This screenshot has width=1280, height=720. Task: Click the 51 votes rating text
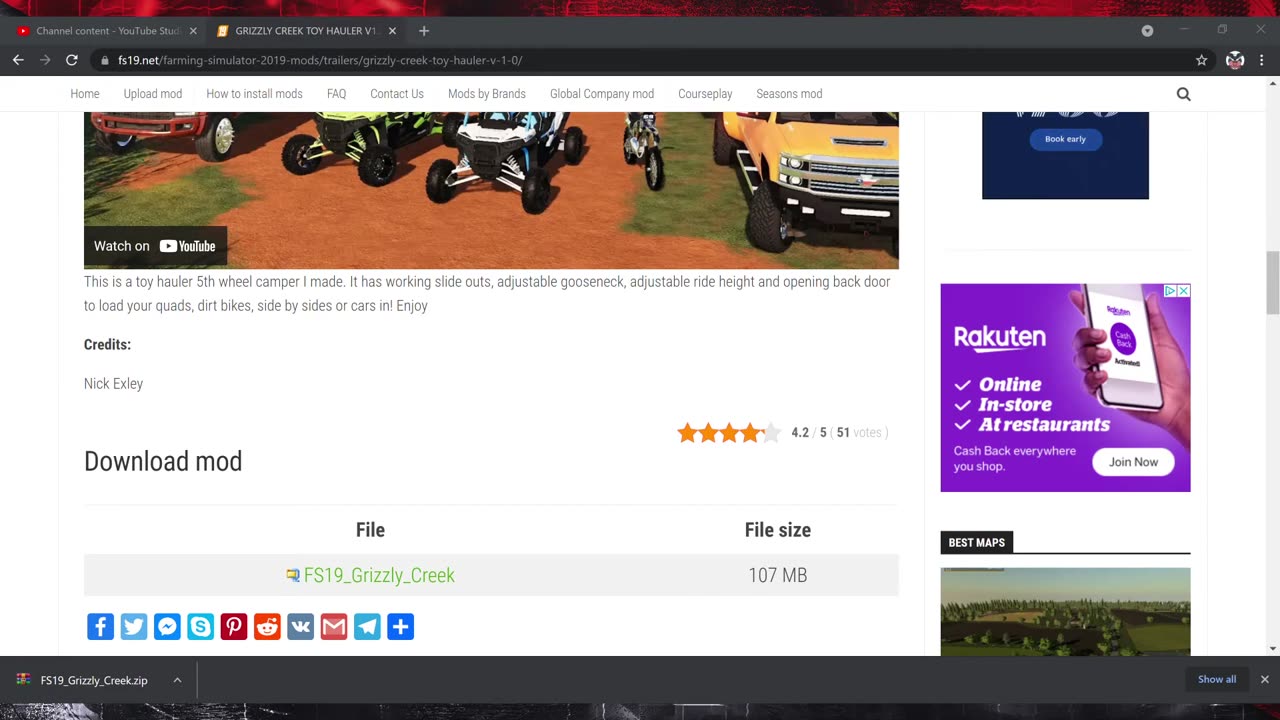click(x=858, y=433)
